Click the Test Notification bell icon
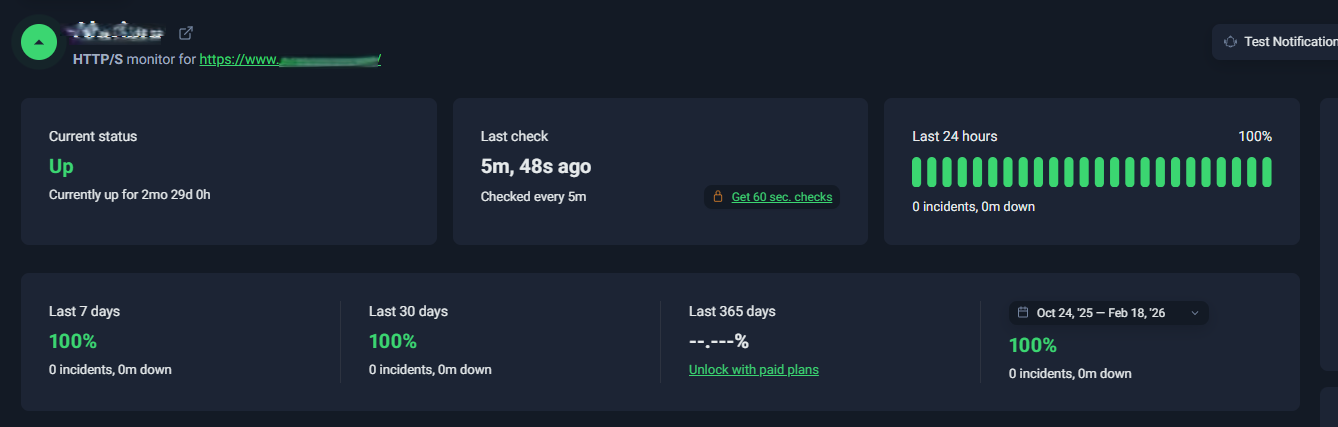The image size is (1338, 427). click(1230, 42)
